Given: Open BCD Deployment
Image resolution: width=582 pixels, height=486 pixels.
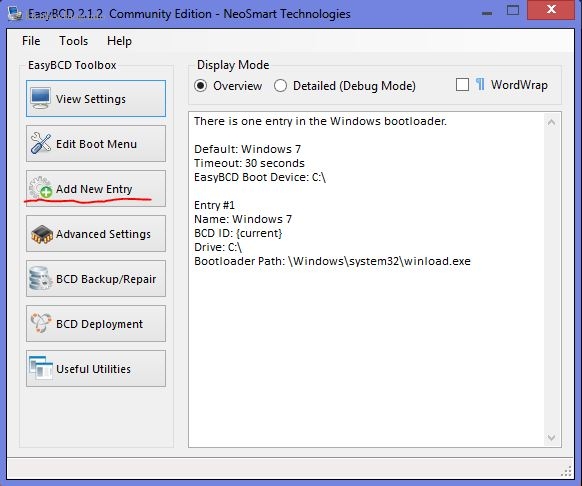Looking at the screenshot, I should pyautogui.click(x=96, y=323).
